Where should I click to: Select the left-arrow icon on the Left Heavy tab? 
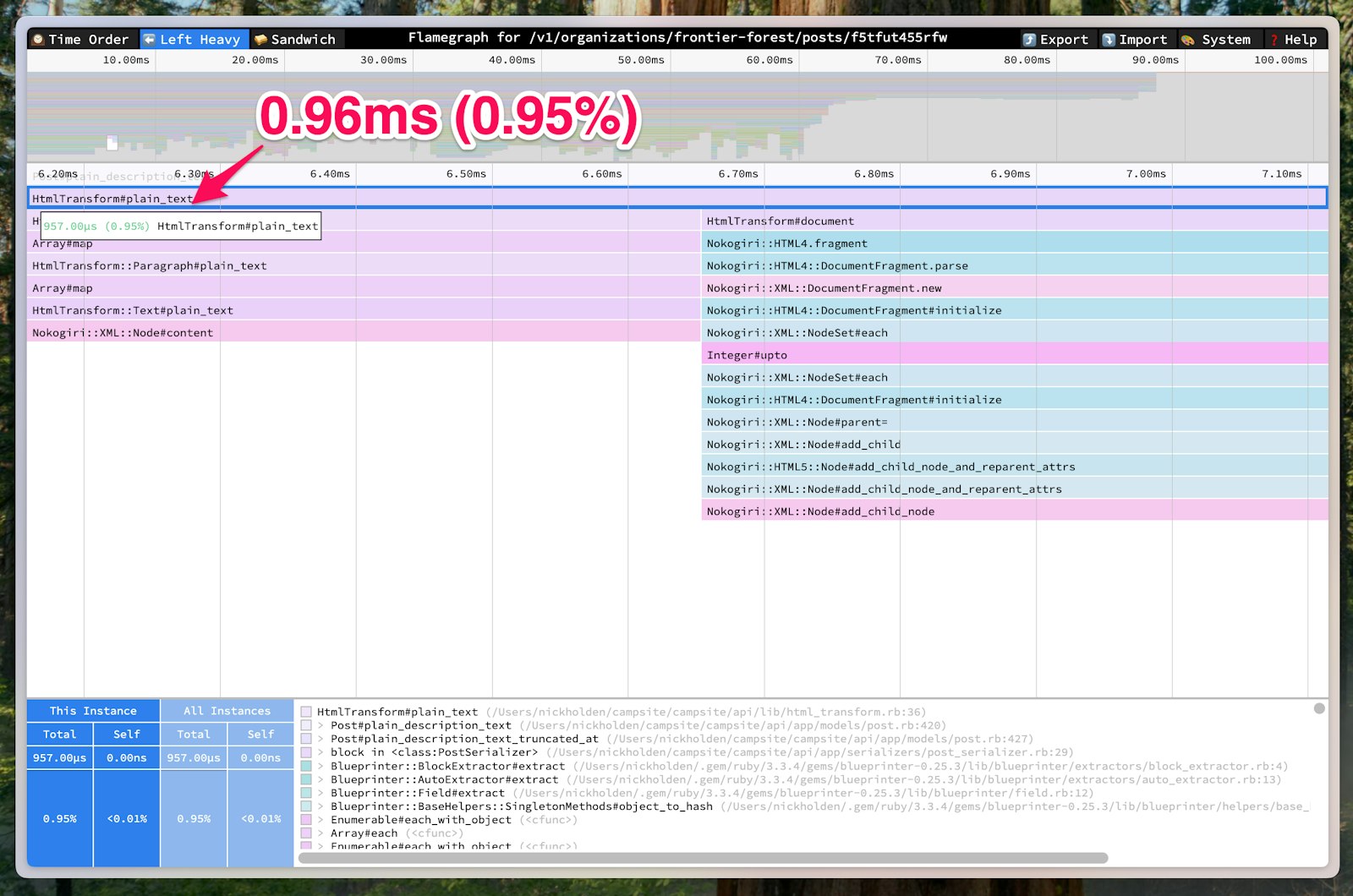coord(151,38)
